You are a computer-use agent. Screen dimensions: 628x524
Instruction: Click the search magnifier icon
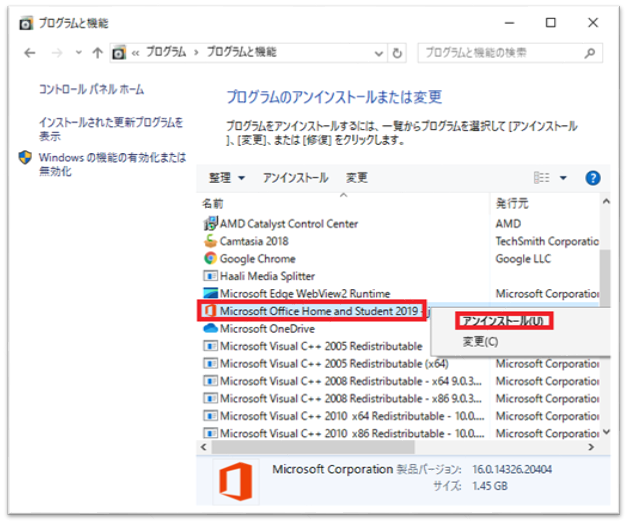(590, 53)
